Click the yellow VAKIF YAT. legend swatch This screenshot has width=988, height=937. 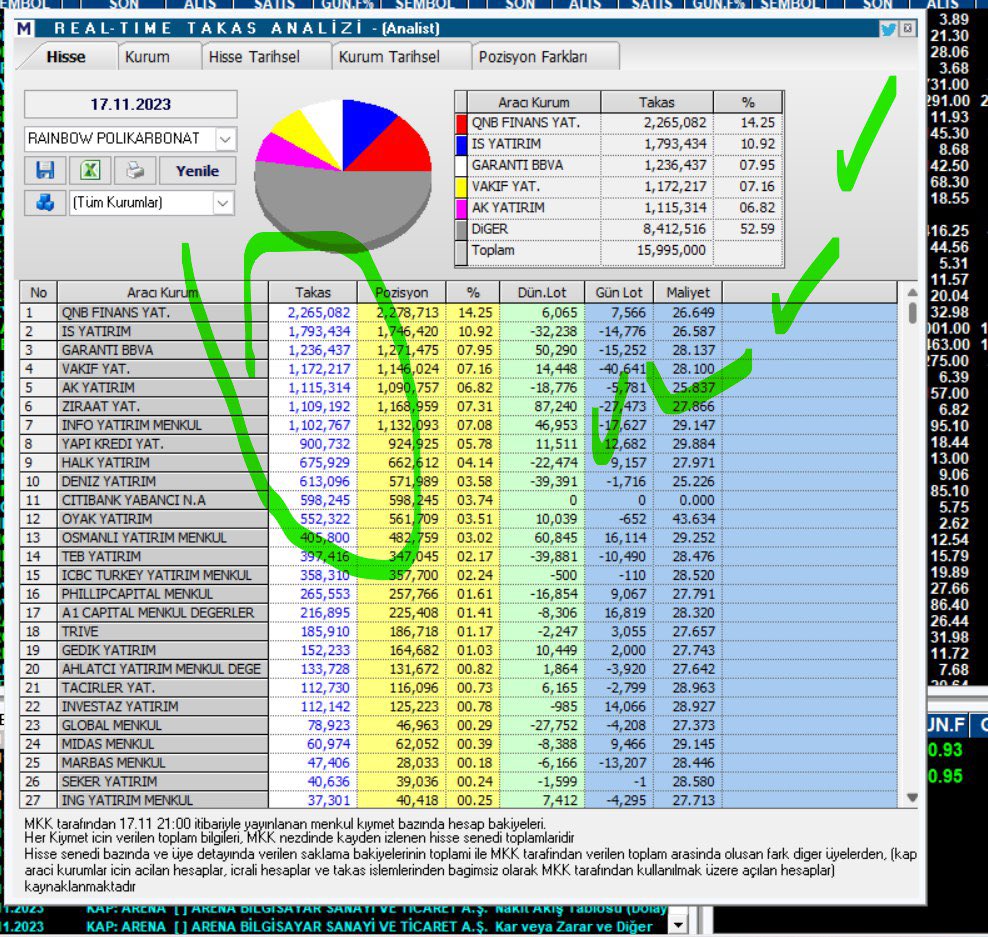[x=461, y=187]
